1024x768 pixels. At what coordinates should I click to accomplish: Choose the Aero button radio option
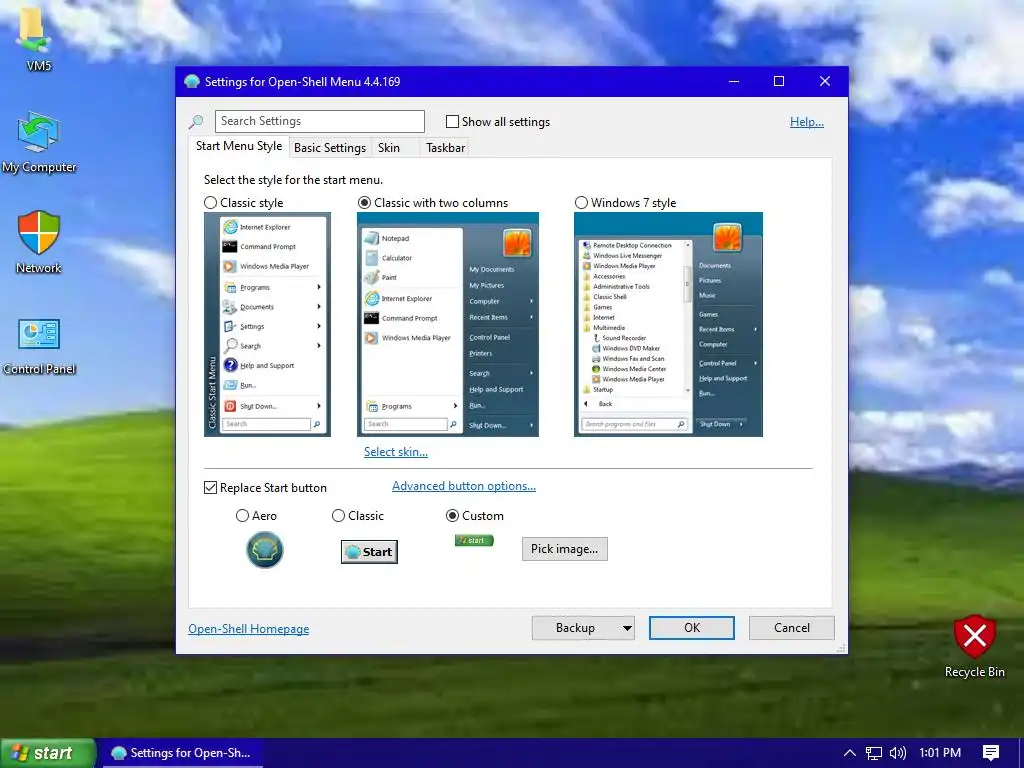click(x=242, y=516)
